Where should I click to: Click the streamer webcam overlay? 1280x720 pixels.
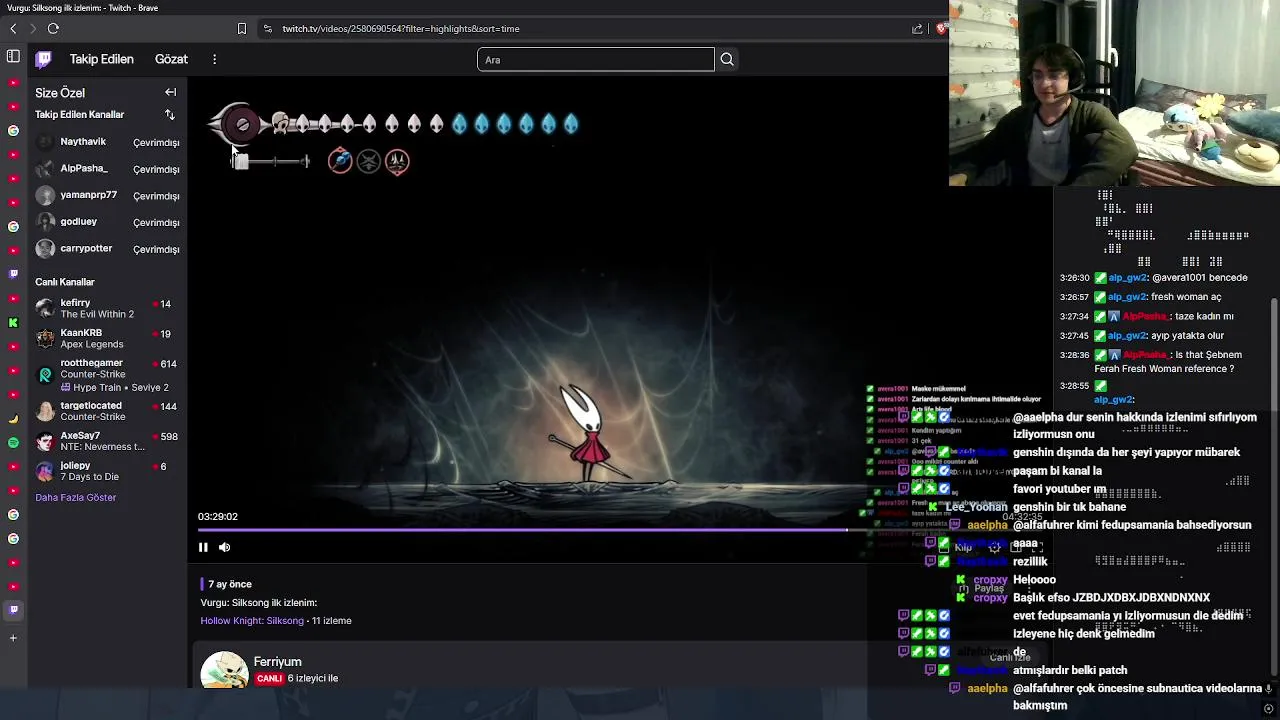pyautogui.click(x=1114, y=93)
